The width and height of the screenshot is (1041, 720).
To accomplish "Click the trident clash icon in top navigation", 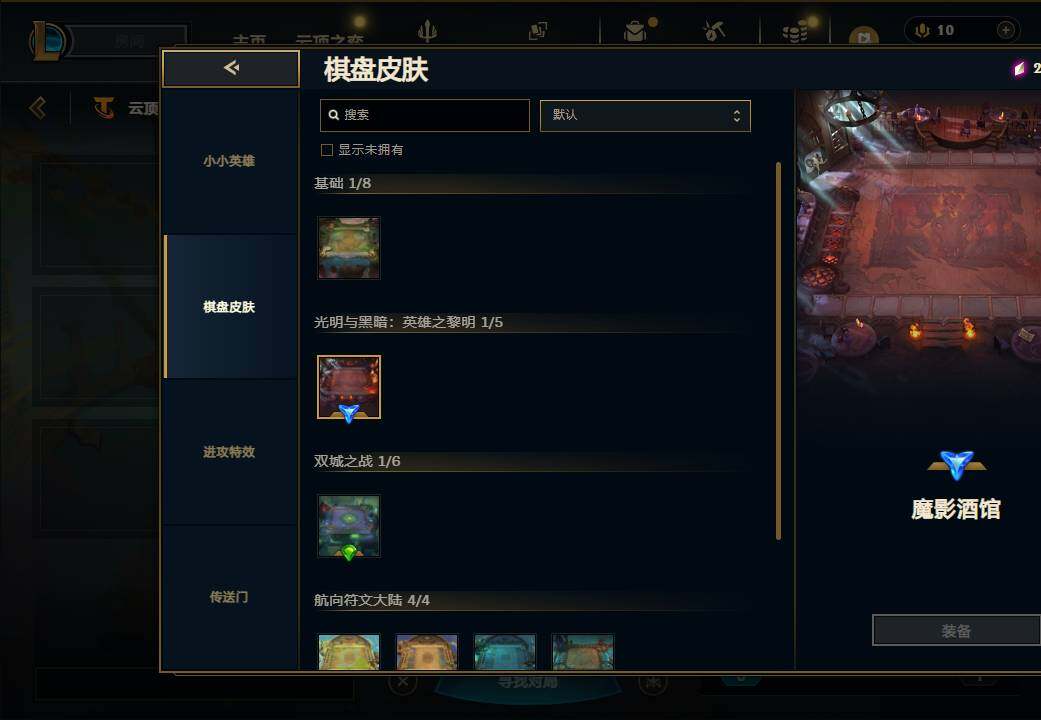I will click(x=428, y=31).
